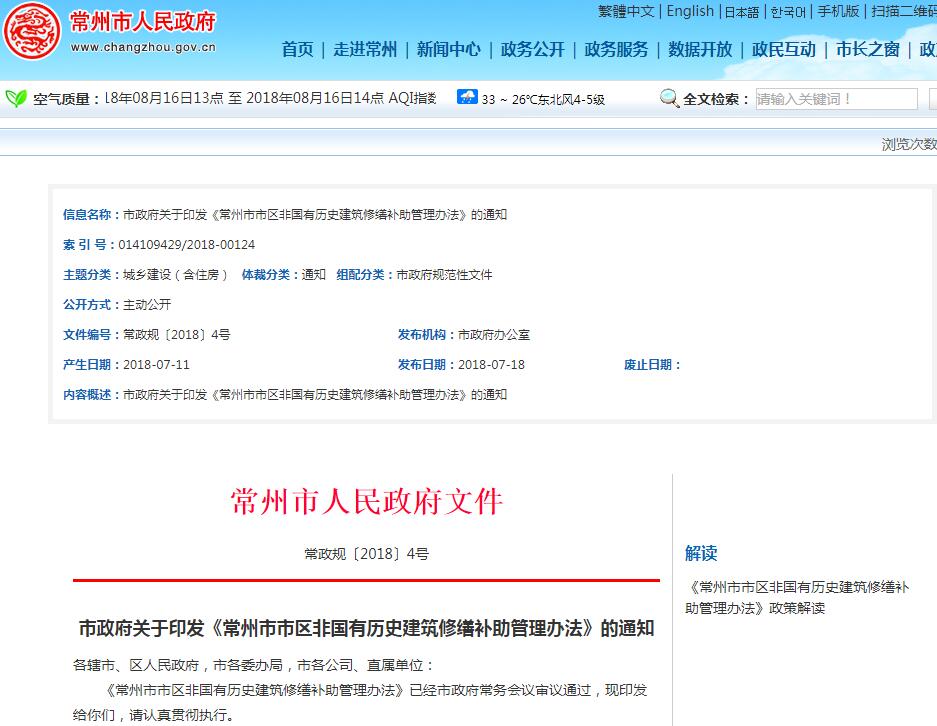Open 市长之窗 navigation item
This screenshot has height=726, width=937.
tap(867, 49)
